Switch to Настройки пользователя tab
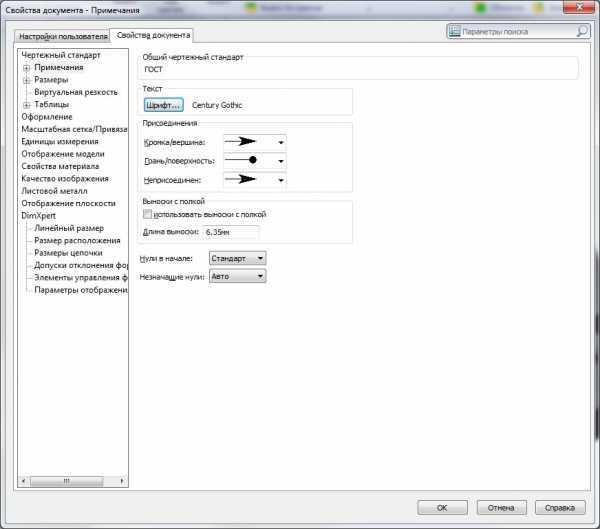The image size is (600, 529). (63, 36)
